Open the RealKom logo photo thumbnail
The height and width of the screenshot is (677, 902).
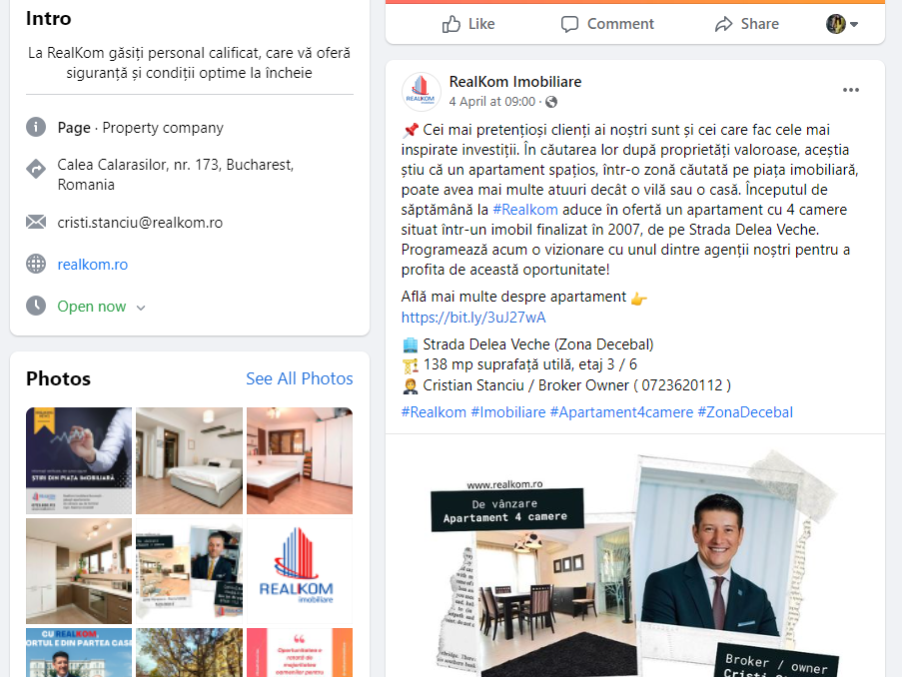(x=300, y=571)
